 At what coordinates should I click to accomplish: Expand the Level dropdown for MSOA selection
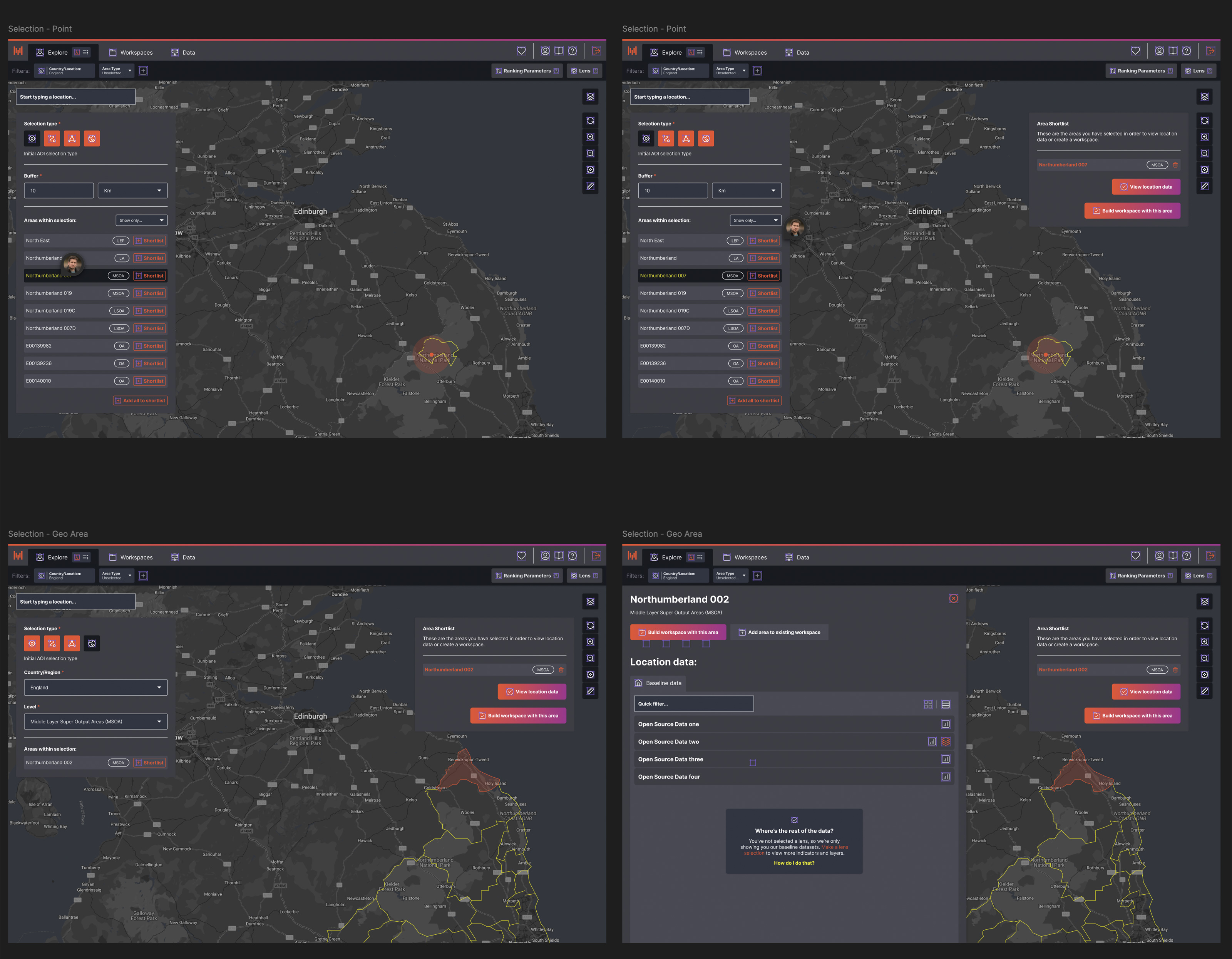(157, 721)
